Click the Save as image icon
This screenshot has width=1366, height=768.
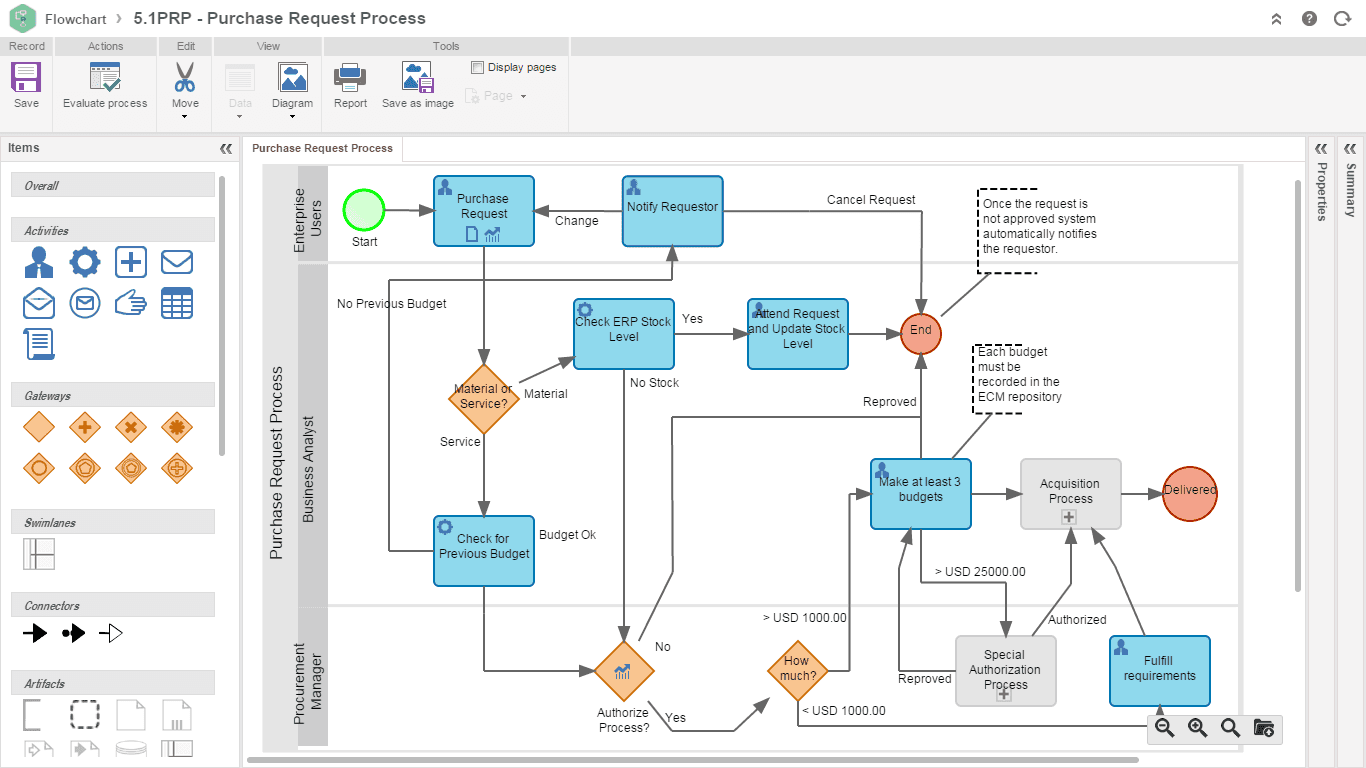click(417, 77)
